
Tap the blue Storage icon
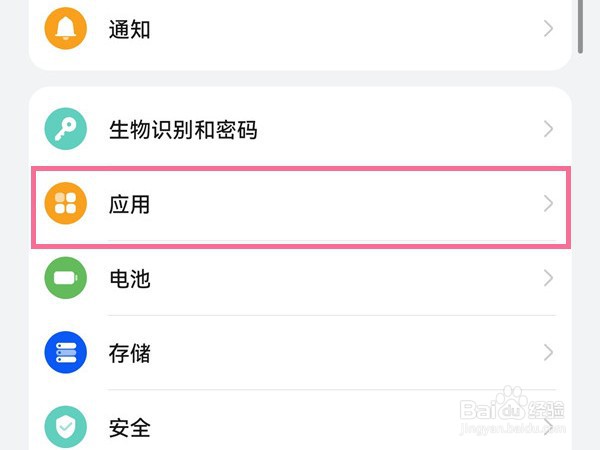click(x=66, y=352)
